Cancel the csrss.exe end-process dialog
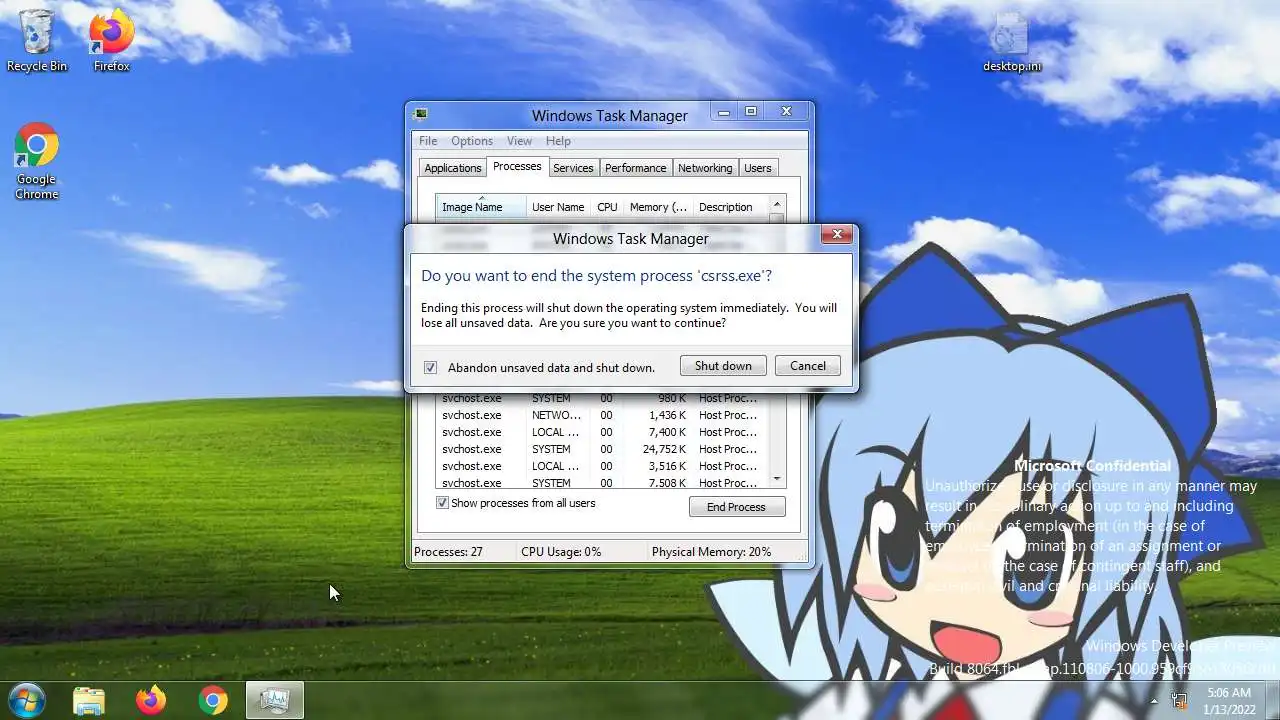This screenshot has width=1280, height=720. pos(808,366)
